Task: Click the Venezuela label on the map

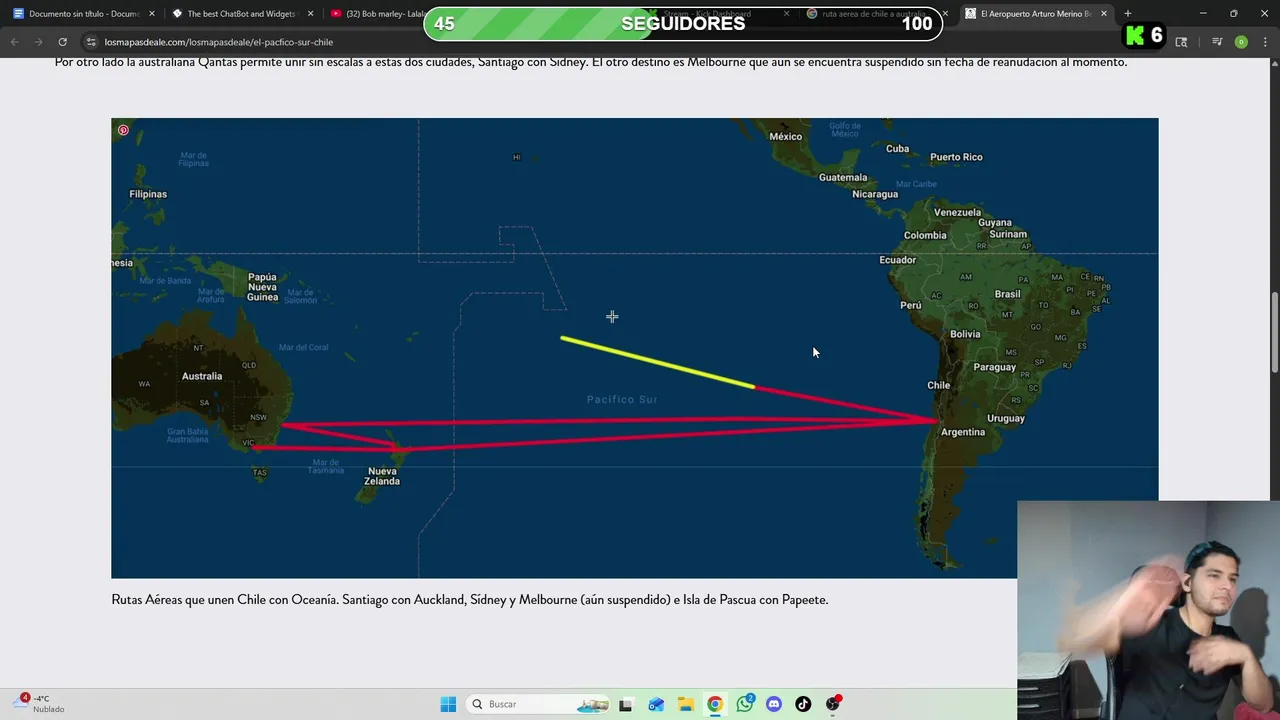Action: (957, 212)
